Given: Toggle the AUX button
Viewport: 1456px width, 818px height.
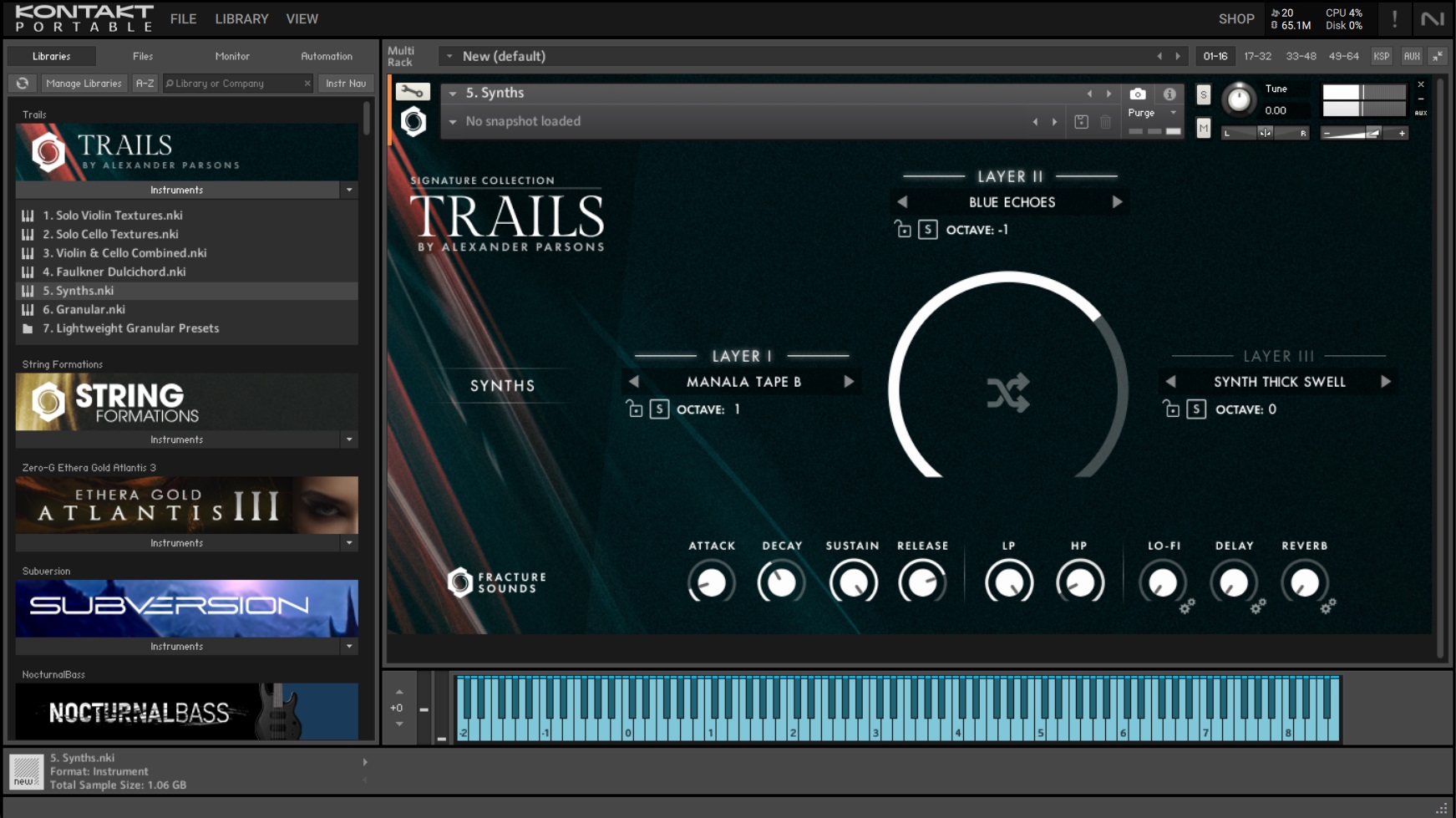Looking at the screenshot, I should click(x=1412, y=57).
